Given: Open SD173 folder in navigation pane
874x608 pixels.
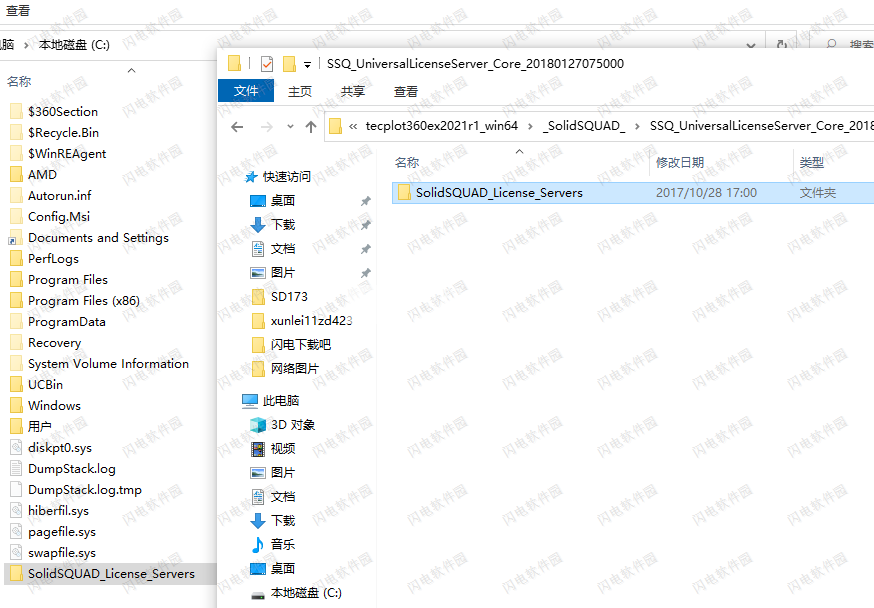Looking at the screenshot, I should coord(280,296).
